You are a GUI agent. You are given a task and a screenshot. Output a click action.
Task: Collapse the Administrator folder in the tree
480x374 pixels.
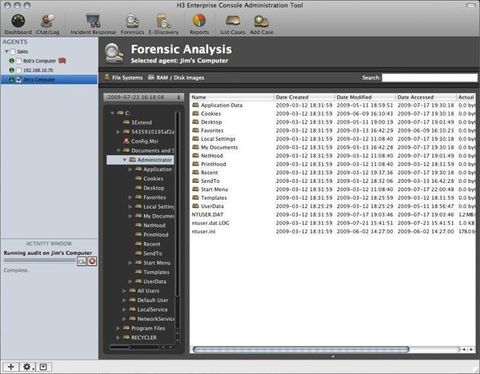(124, 160)
